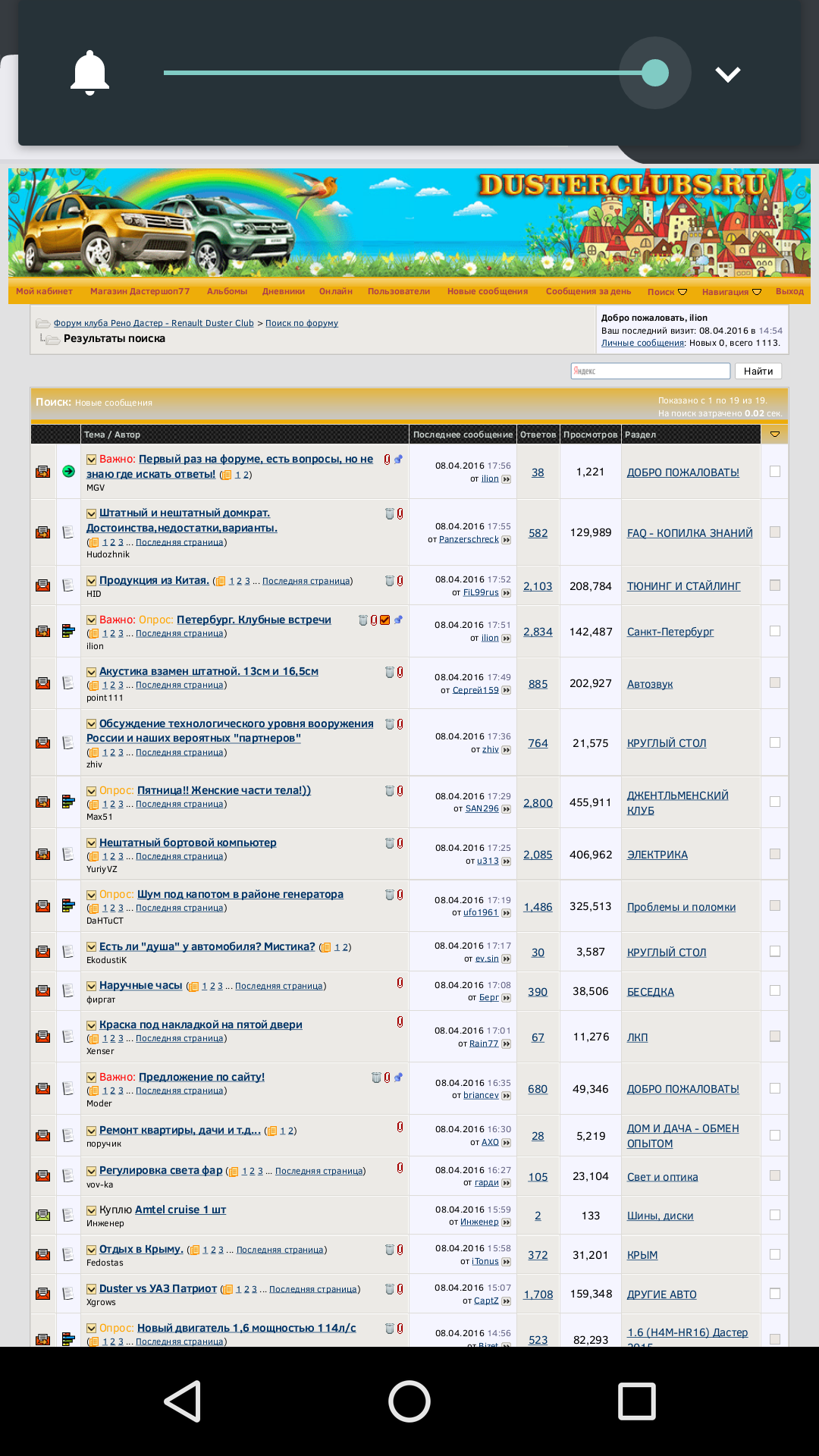
Task: Open Мой кабинет menu item
Action: (x=45, y=291)
